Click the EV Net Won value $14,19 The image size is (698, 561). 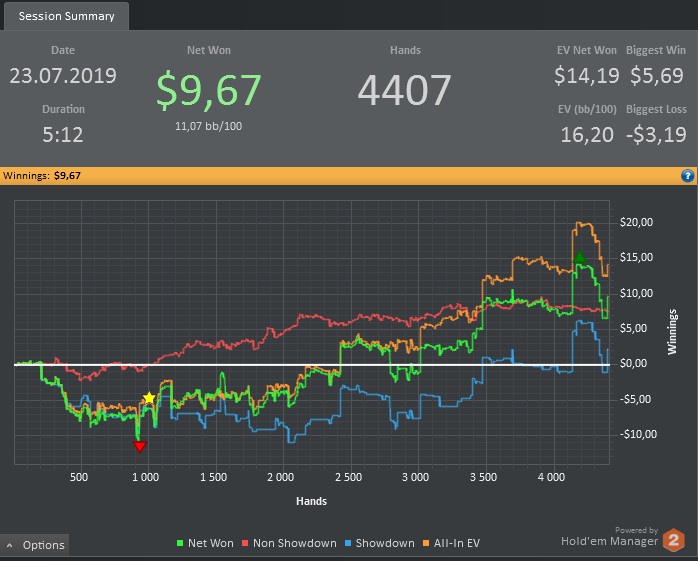coord(587,76)
